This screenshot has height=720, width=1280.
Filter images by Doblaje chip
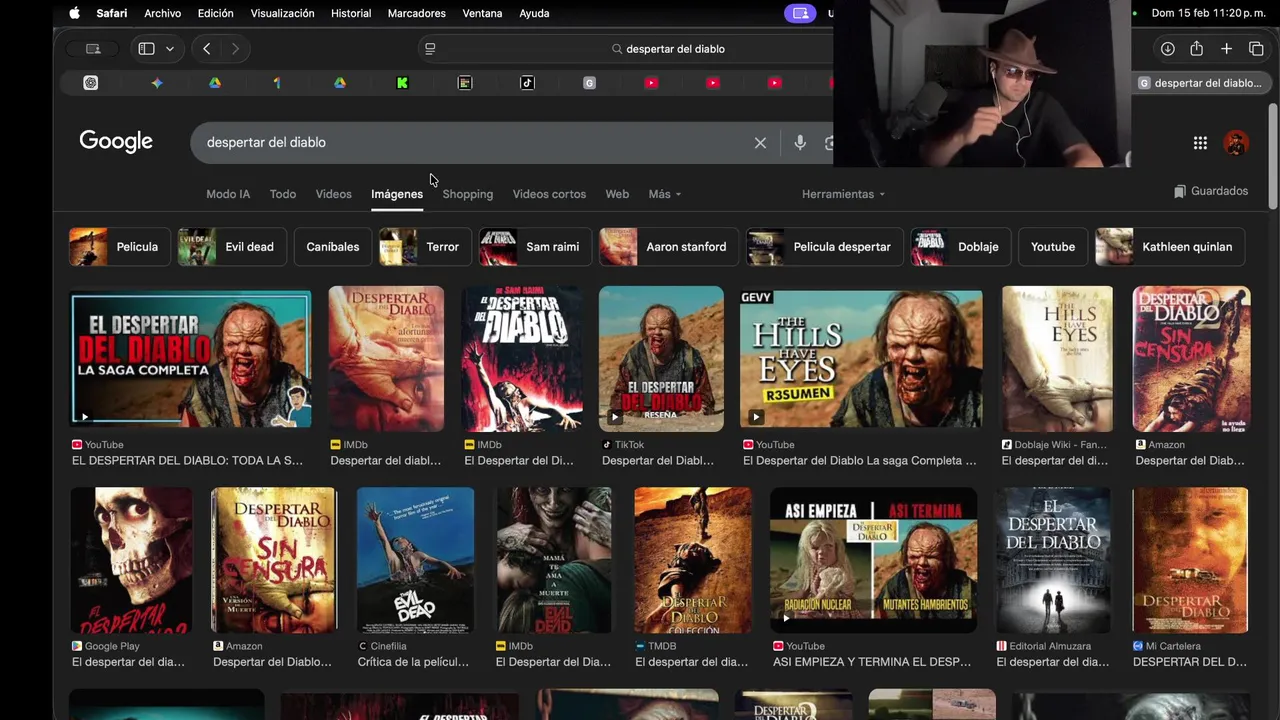[961, 247]
